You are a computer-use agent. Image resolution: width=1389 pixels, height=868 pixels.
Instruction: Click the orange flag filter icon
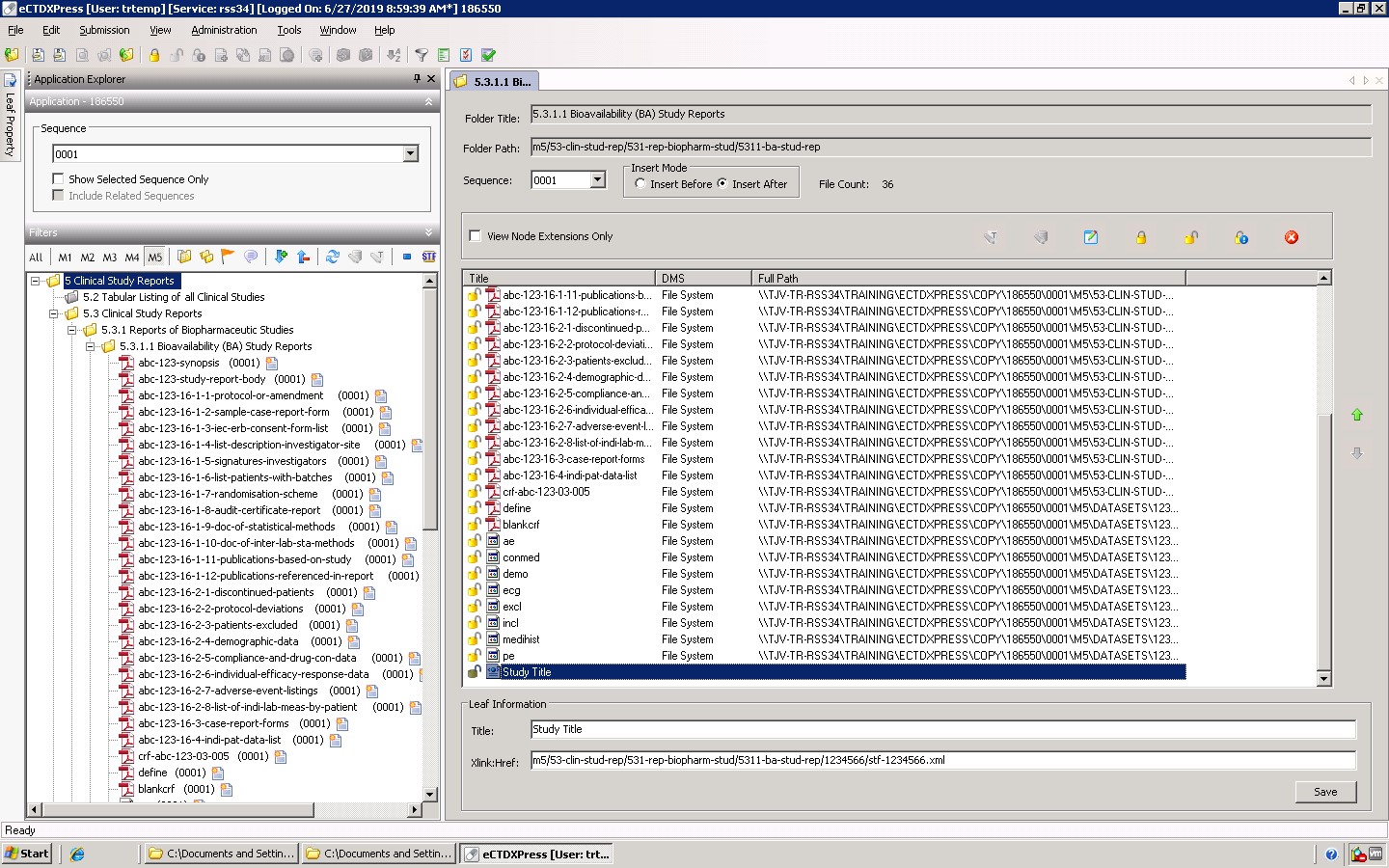(228, 257)
